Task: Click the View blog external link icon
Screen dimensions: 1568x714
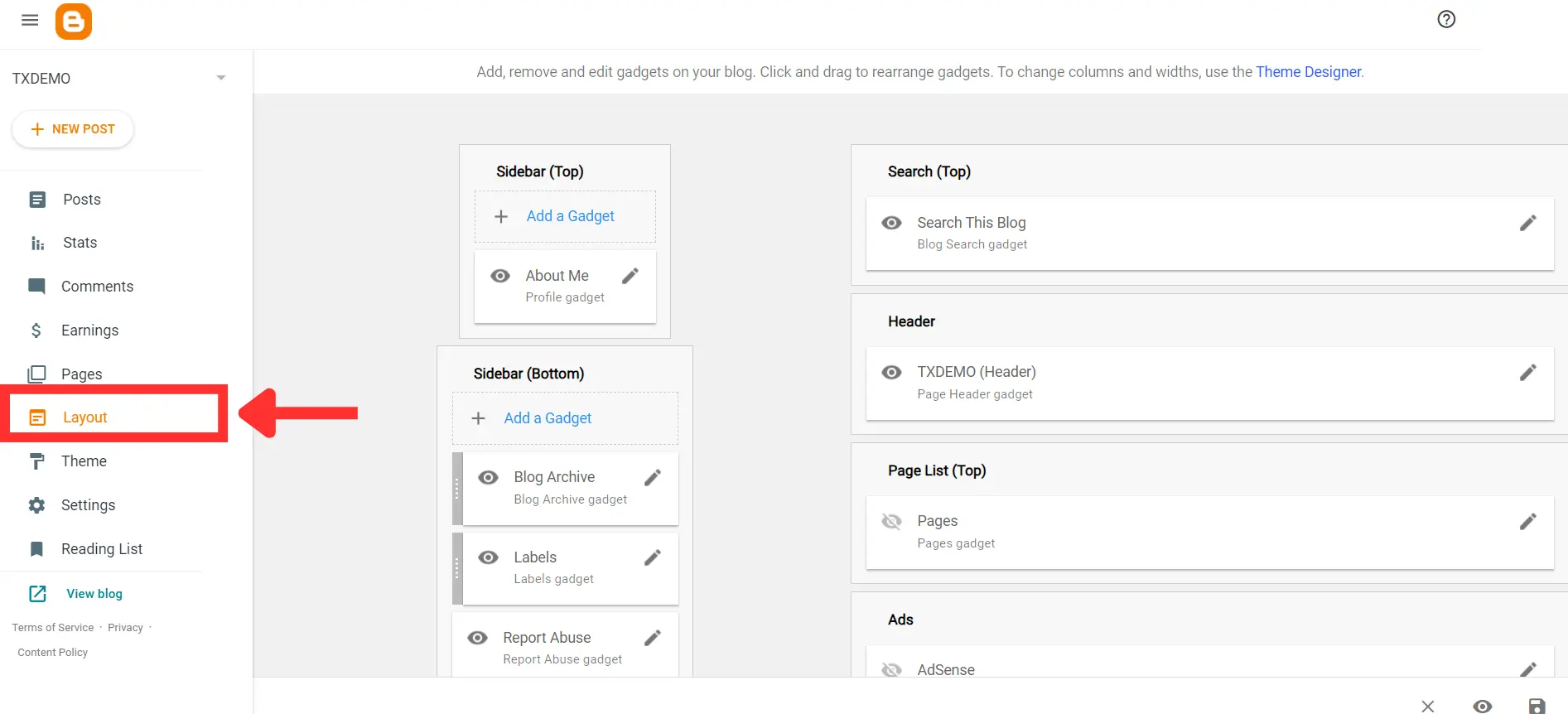Action: pyautogui.click(x=37, y=594)
